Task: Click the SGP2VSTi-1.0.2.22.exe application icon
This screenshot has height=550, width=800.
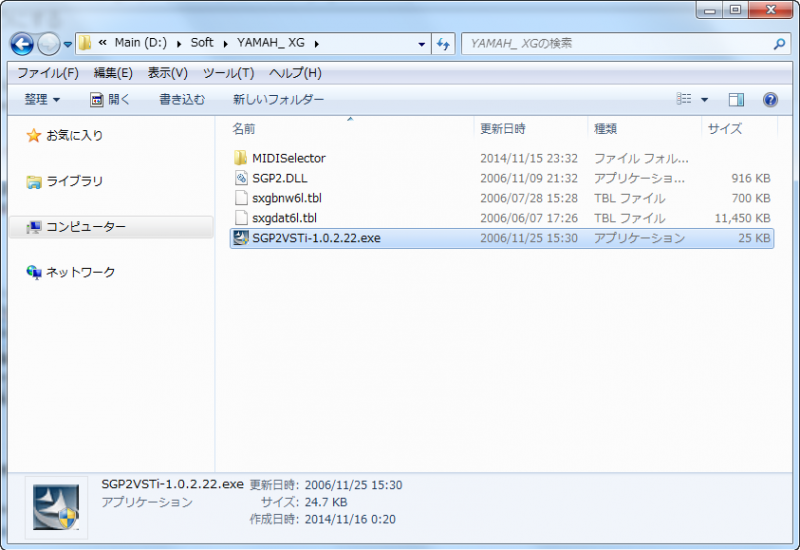Action: click(240, 238)
